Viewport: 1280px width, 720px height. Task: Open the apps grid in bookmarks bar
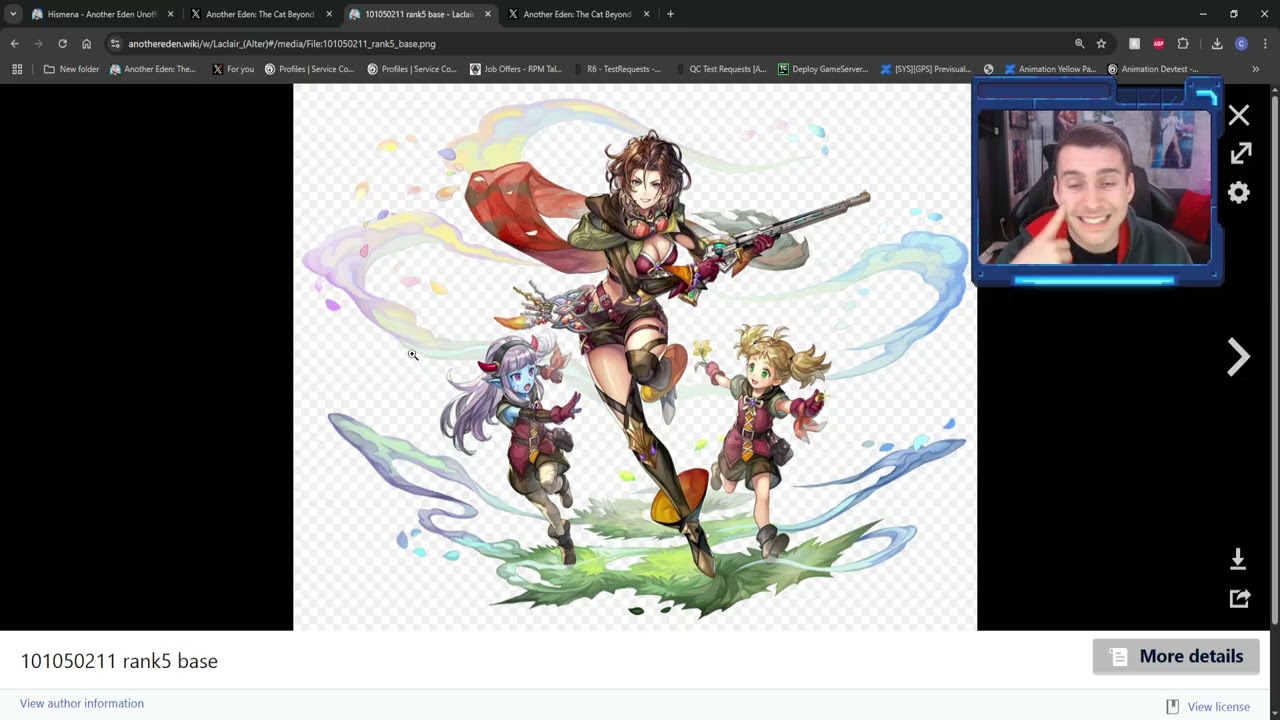tap(17, 69)
